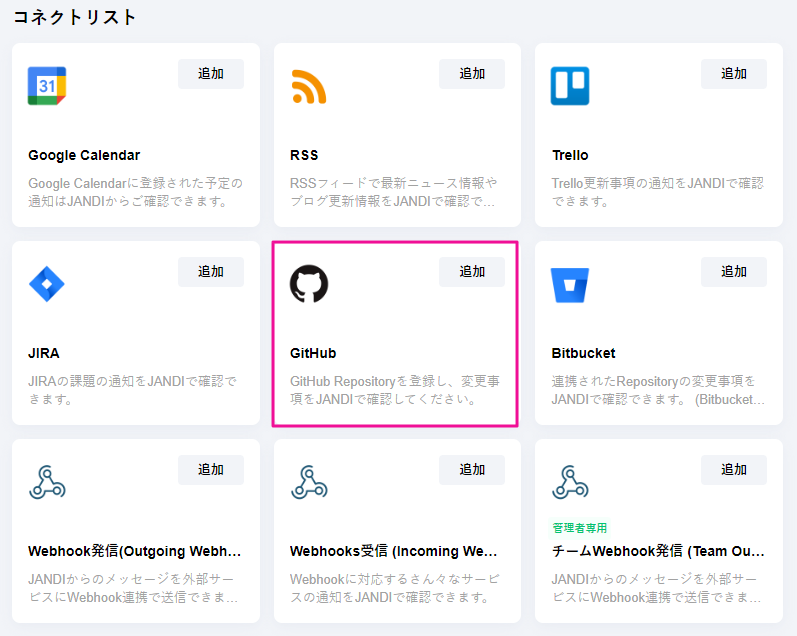The height and width of the screenshot is (636, 797).
Task: Click the 管理者専用 admin-only badge
Action: coord(580,528)
